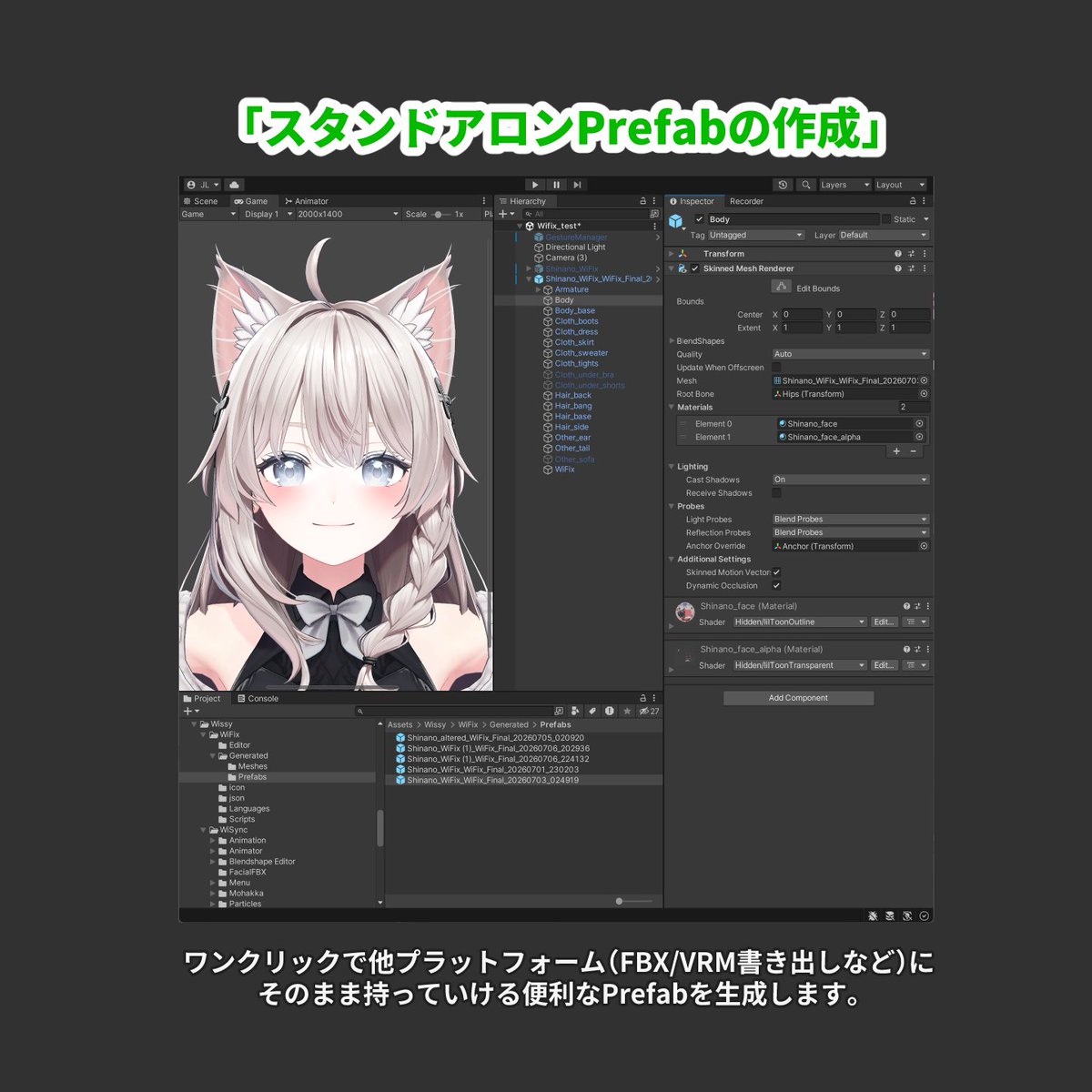1092x1092 pixels.
Task: Click the Play button in the toolbar
Action: tap(535, 185)
